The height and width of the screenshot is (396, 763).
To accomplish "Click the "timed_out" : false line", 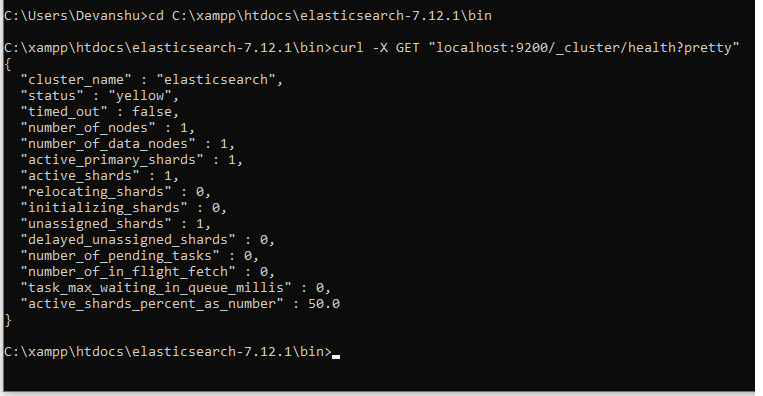I will [100, 112].
